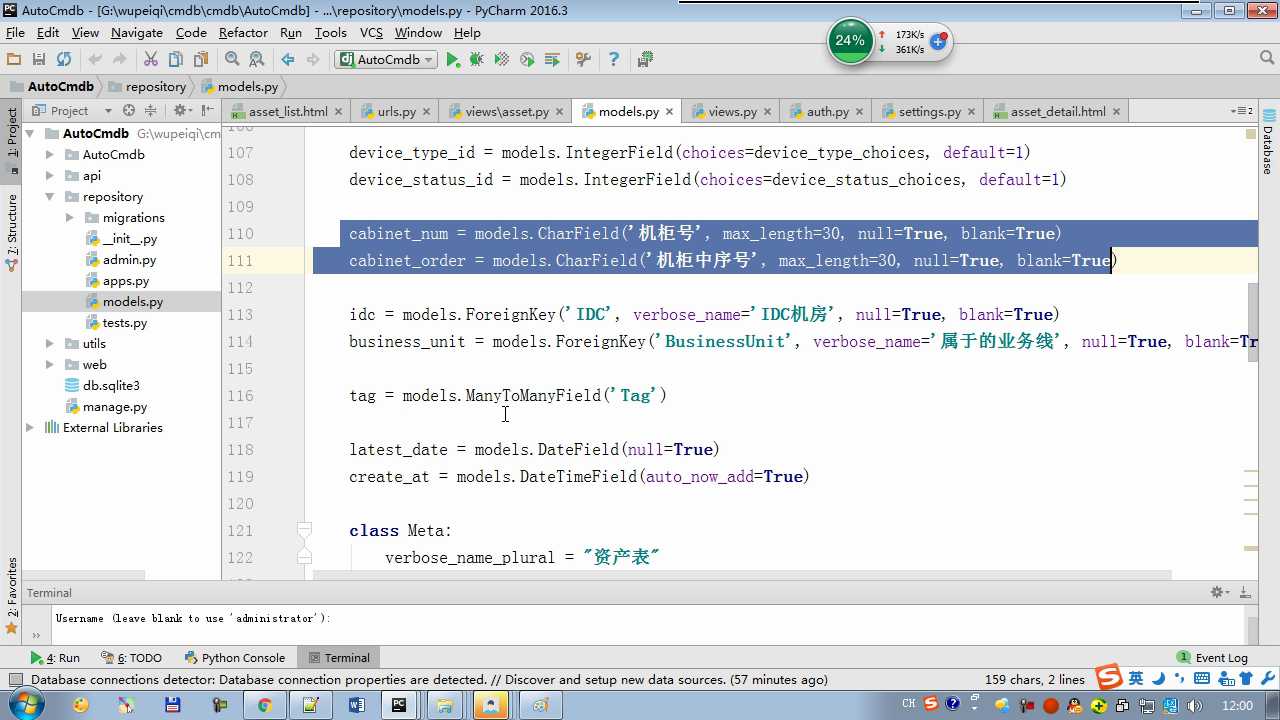Collapse all in the Project panel
The height and width of the screenshot is (720, 1280).
click(x=151, y=111)
